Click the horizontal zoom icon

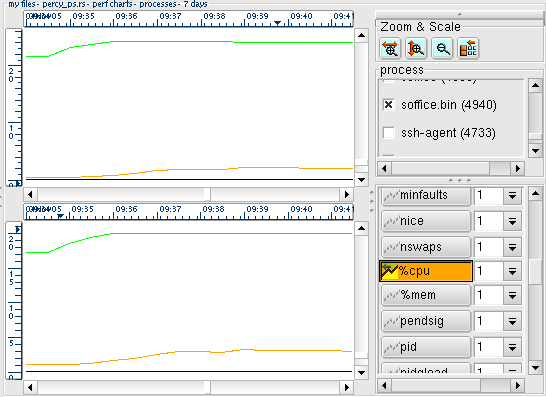(390, 48)
